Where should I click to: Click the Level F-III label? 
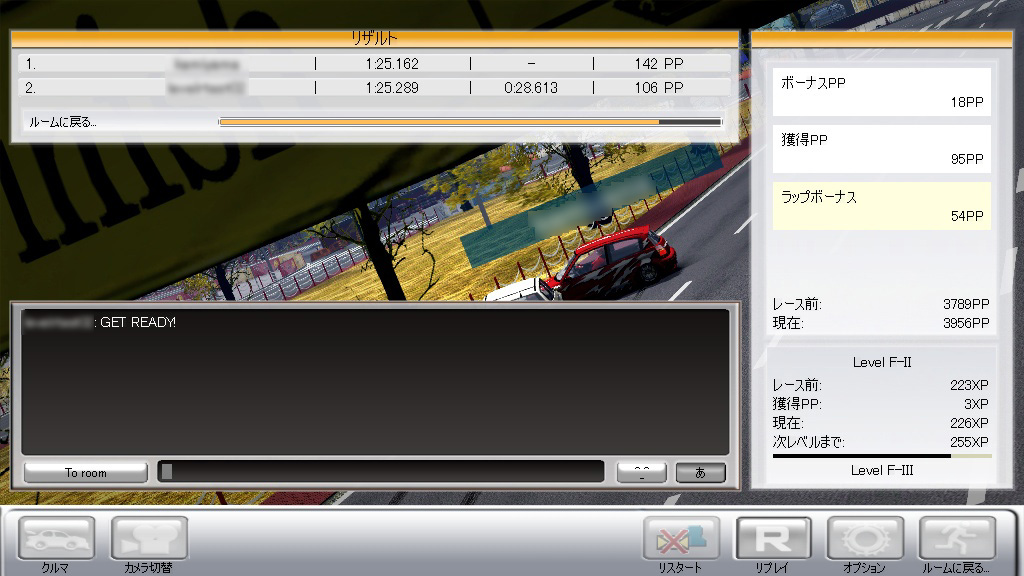882,470
